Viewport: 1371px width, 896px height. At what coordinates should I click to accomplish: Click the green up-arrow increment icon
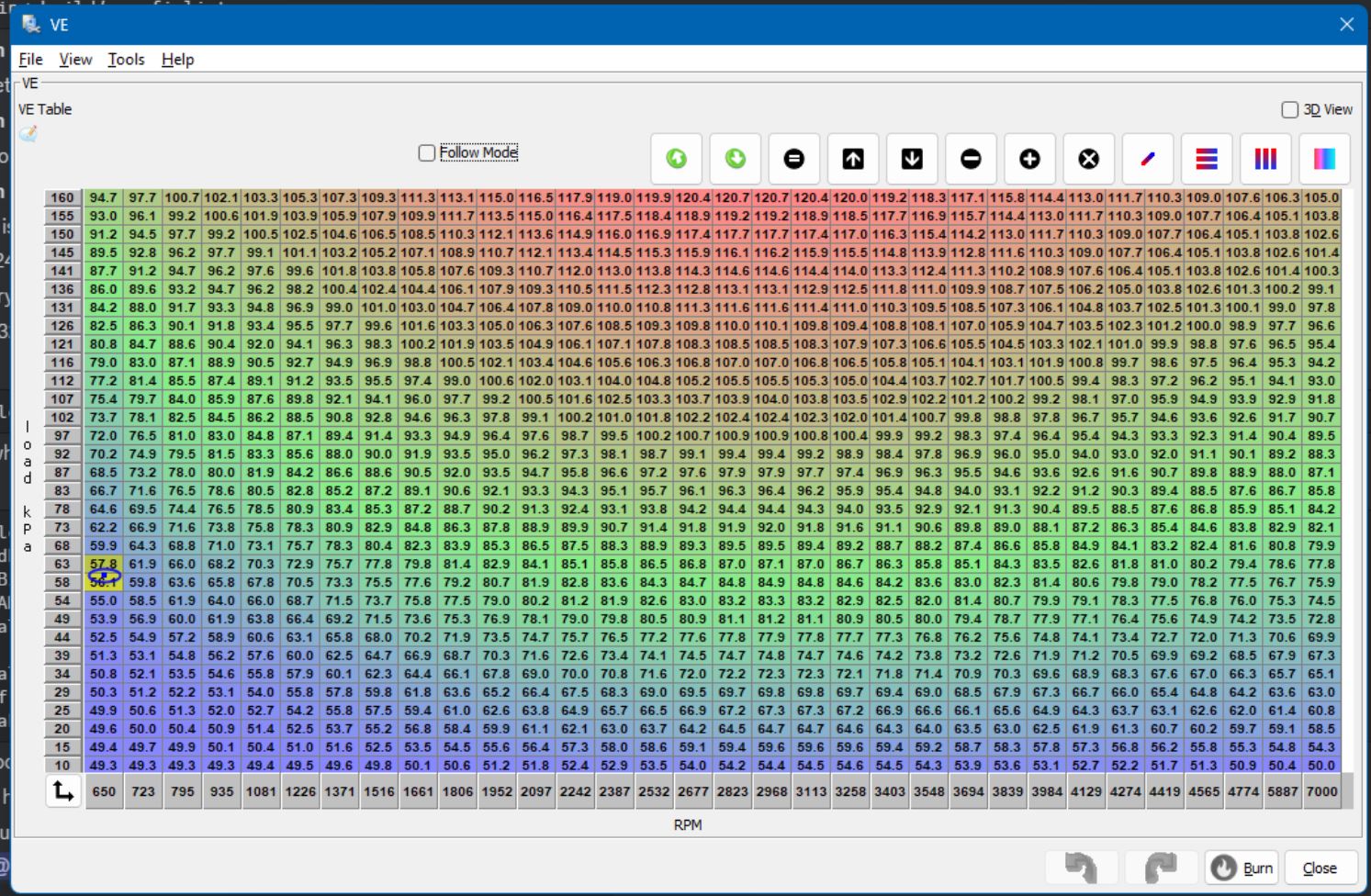coord(677,159)
